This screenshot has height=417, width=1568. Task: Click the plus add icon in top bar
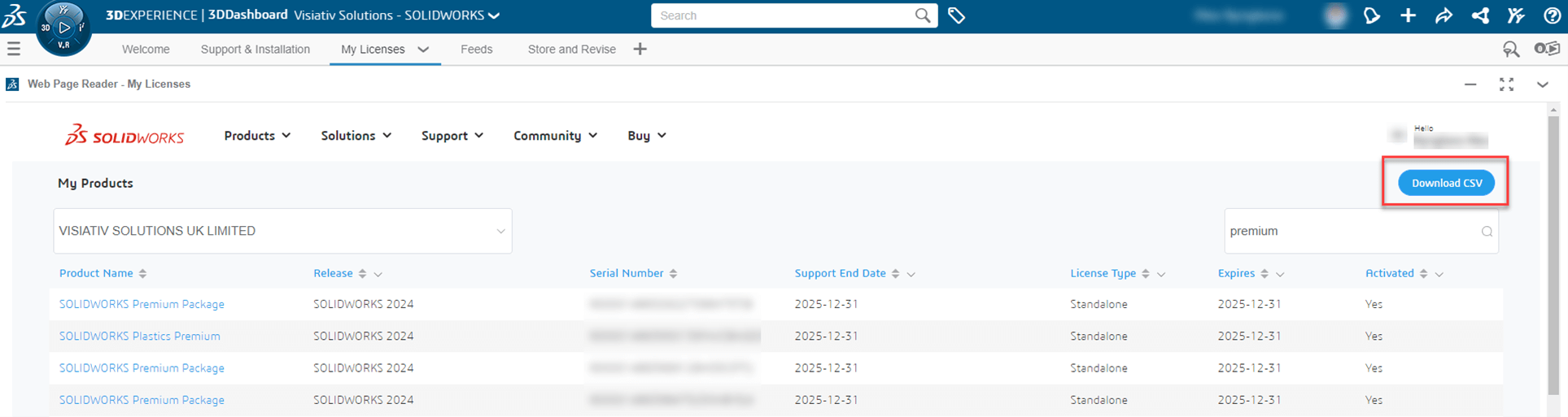[1408, 15]
